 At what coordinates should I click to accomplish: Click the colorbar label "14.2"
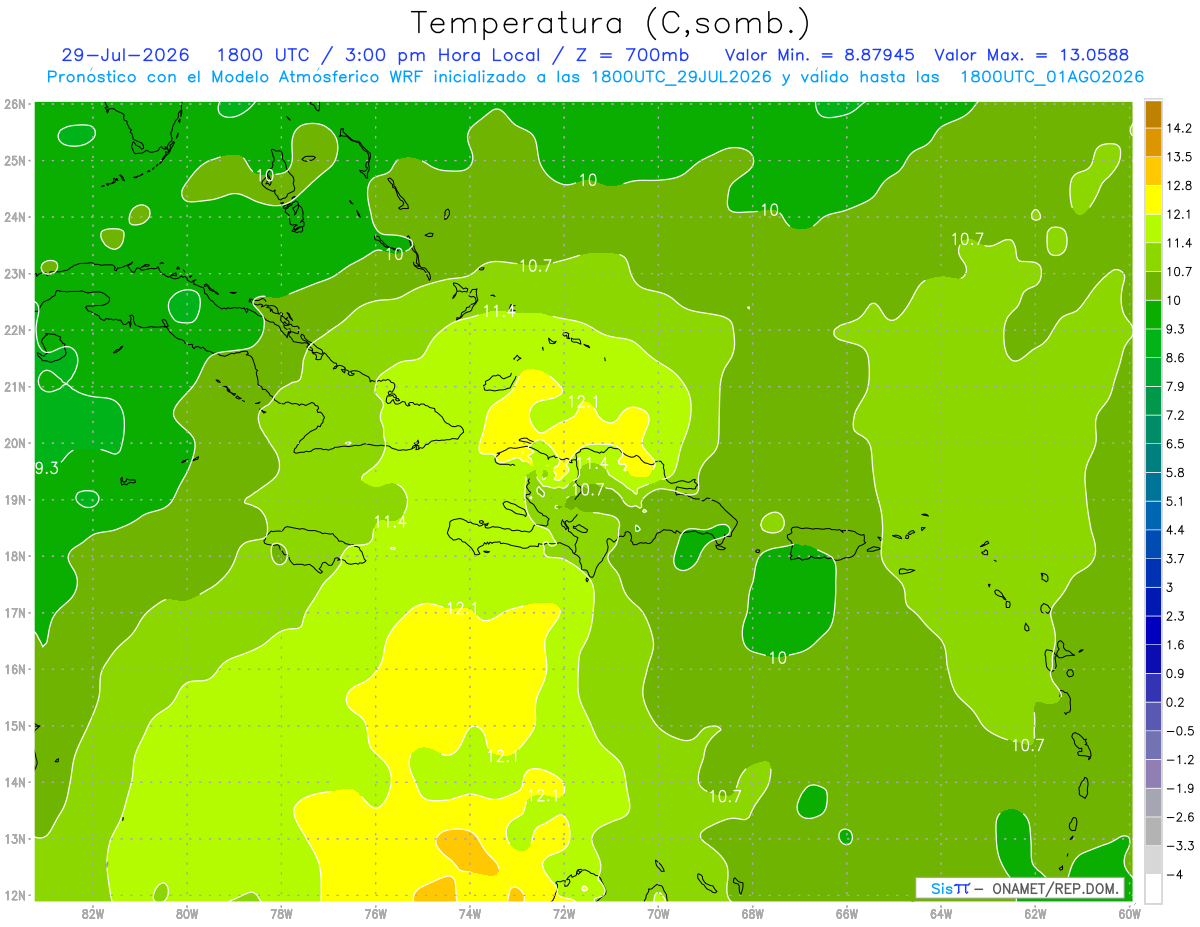(x=1178, y=128)
